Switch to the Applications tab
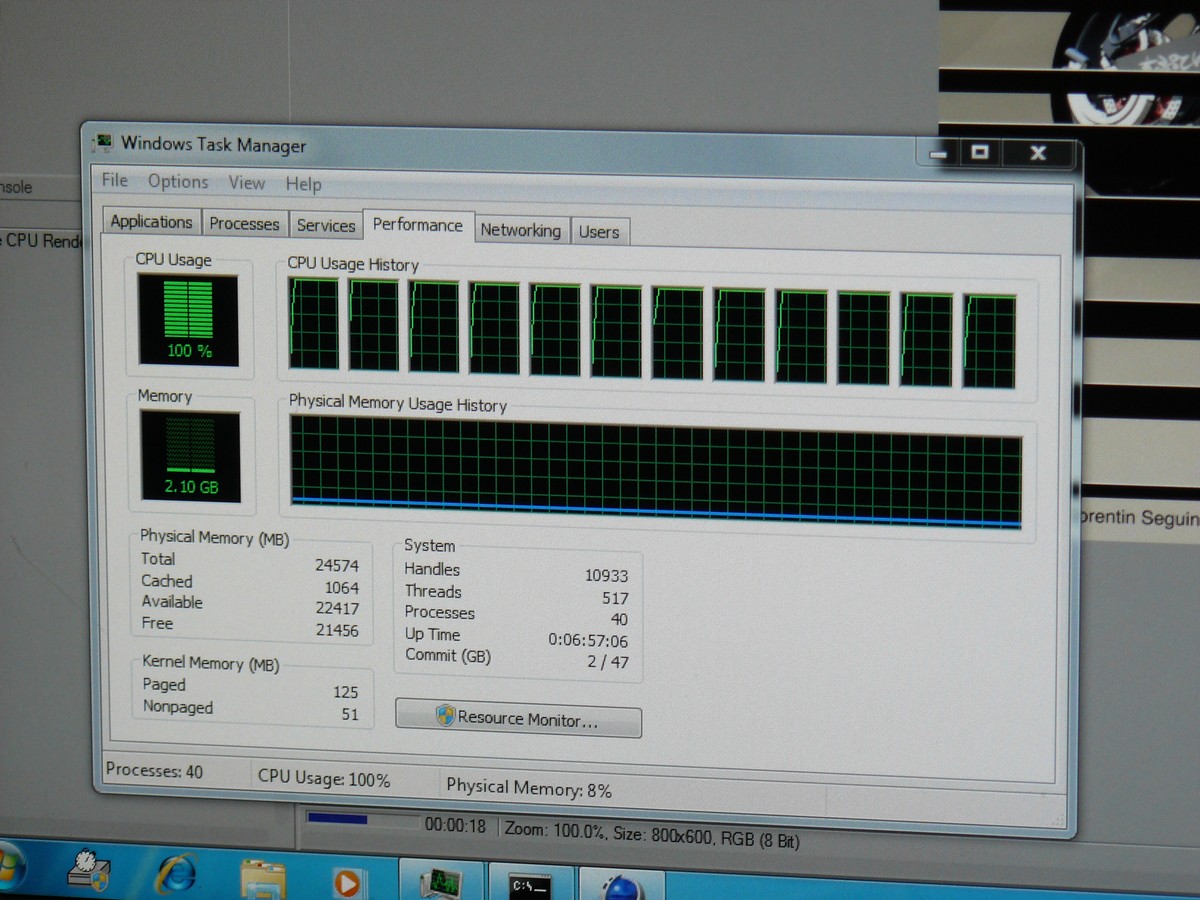Screen dimensions: 1200x900 point(151,222)
